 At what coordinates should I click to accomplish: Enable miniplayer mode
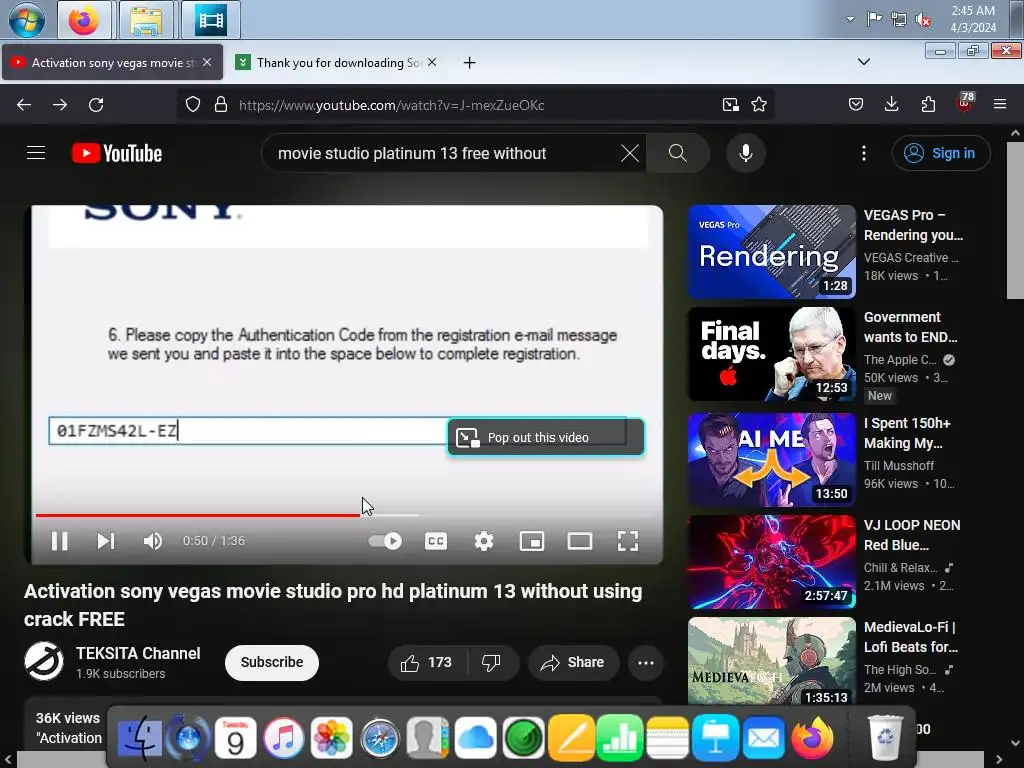[532, 541]
